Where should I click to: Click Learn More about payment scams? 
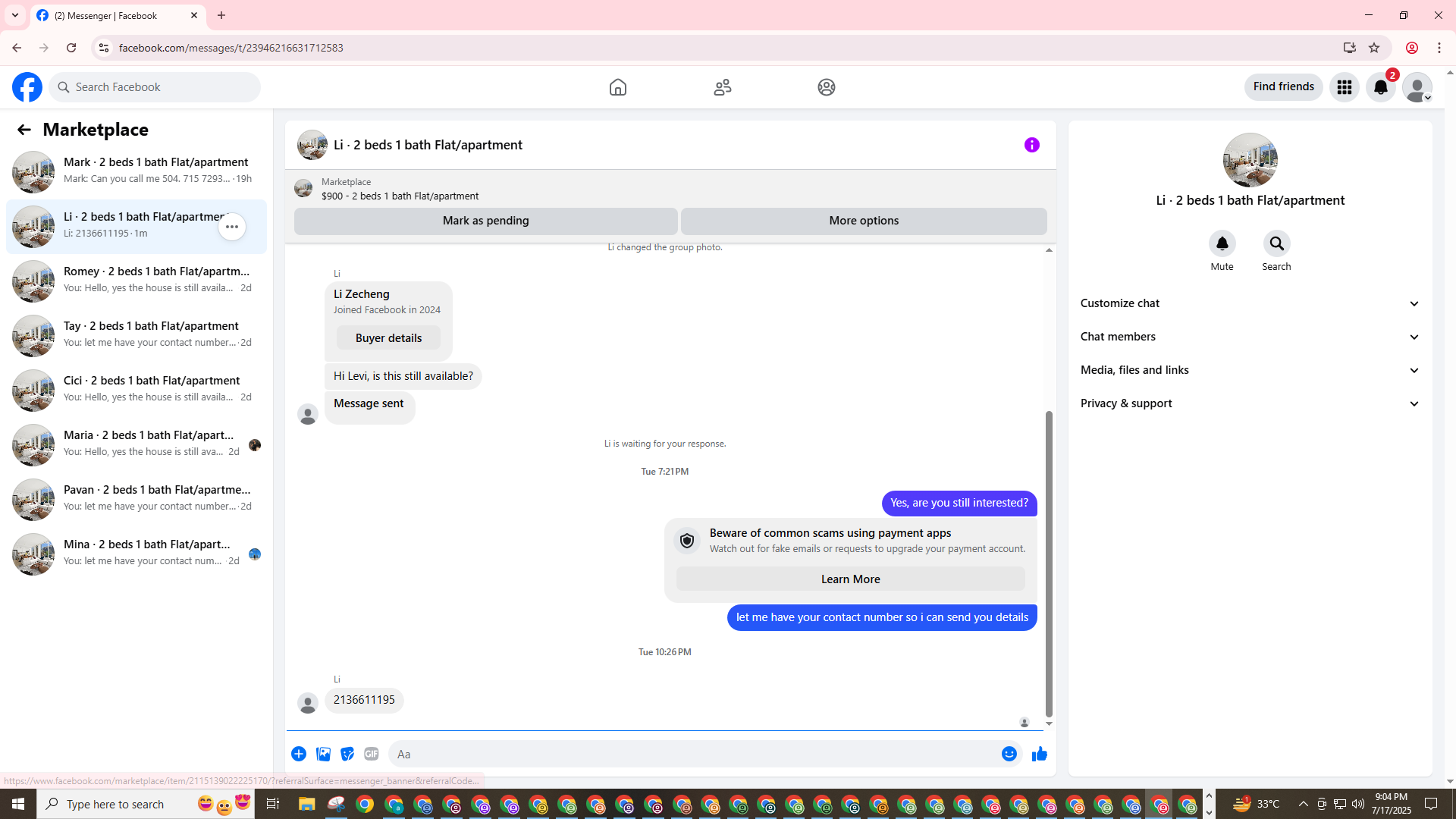pyautogui.click(x=851, y=579)
